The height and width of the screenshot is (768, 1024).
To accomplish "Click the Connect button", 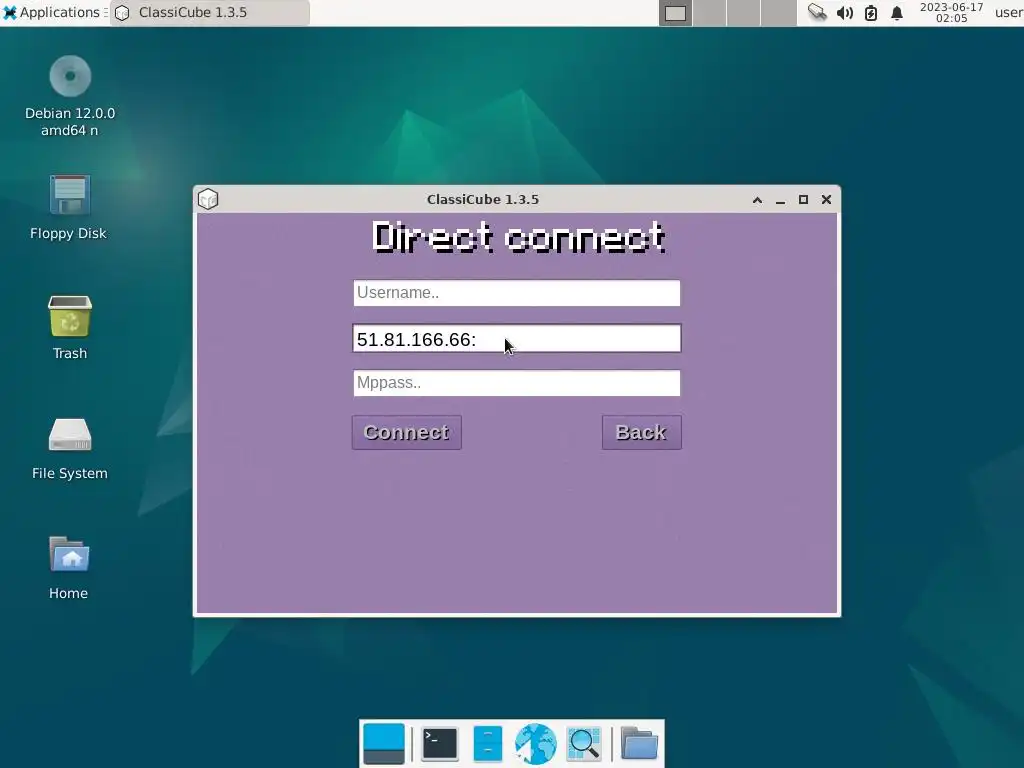I will pos(406,432).
